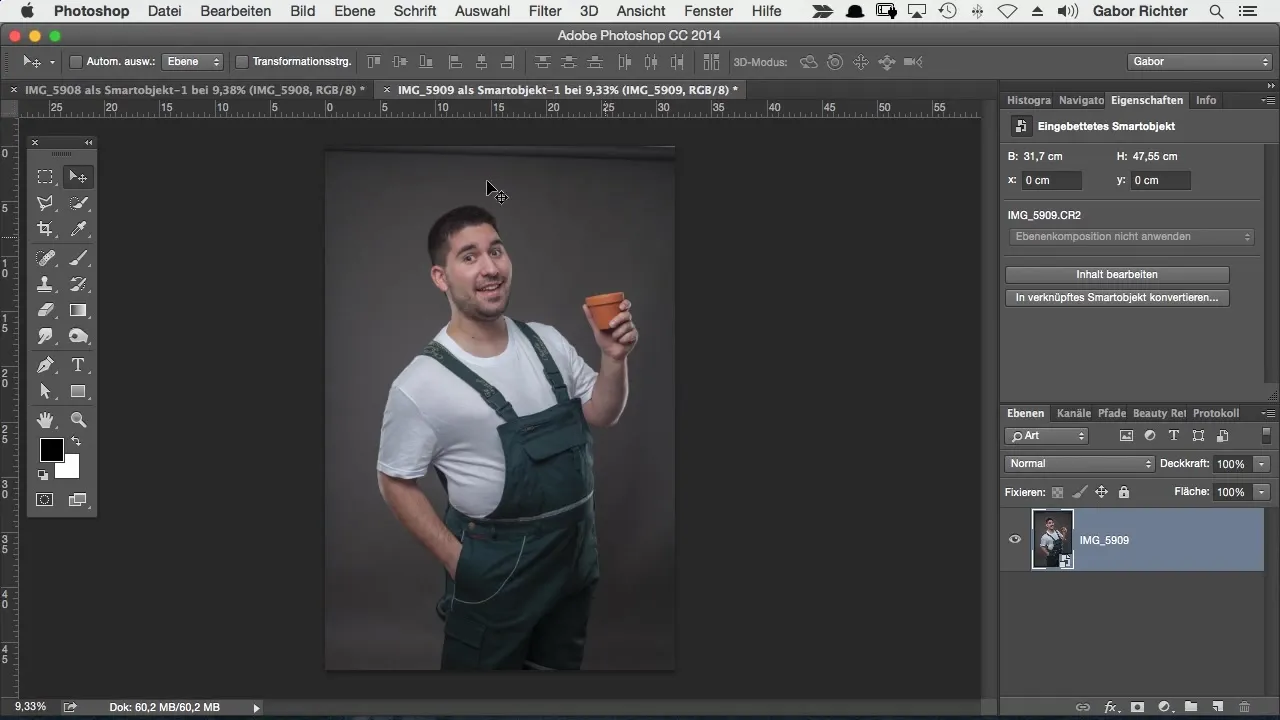Click the IMG_5909 layer thumbnail
Image resolution: width=1280 pixels, height=720 pixels.
coord(1053,540)
